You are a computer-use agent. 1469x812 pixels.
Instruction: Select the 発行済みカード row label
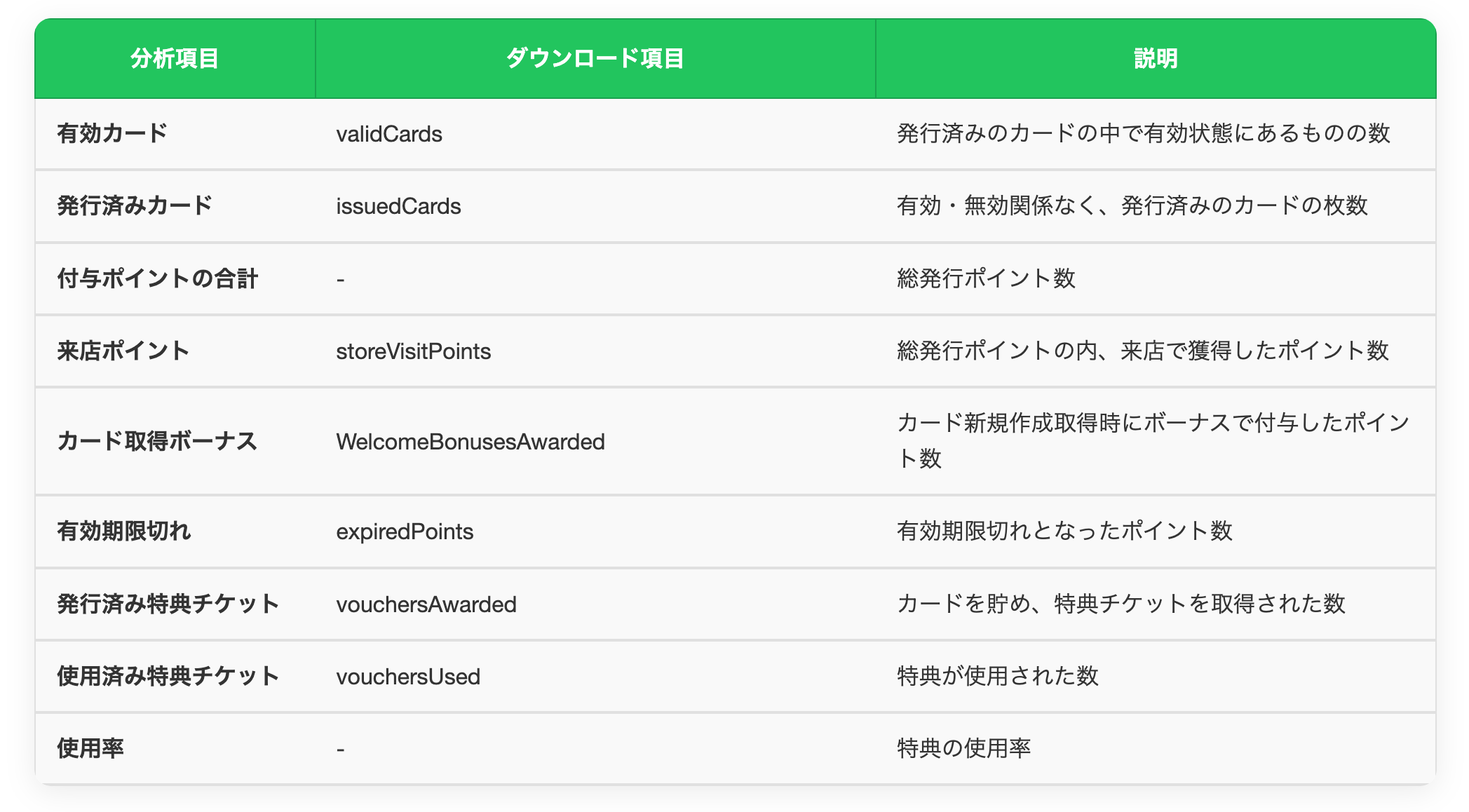tap(135, 205)
